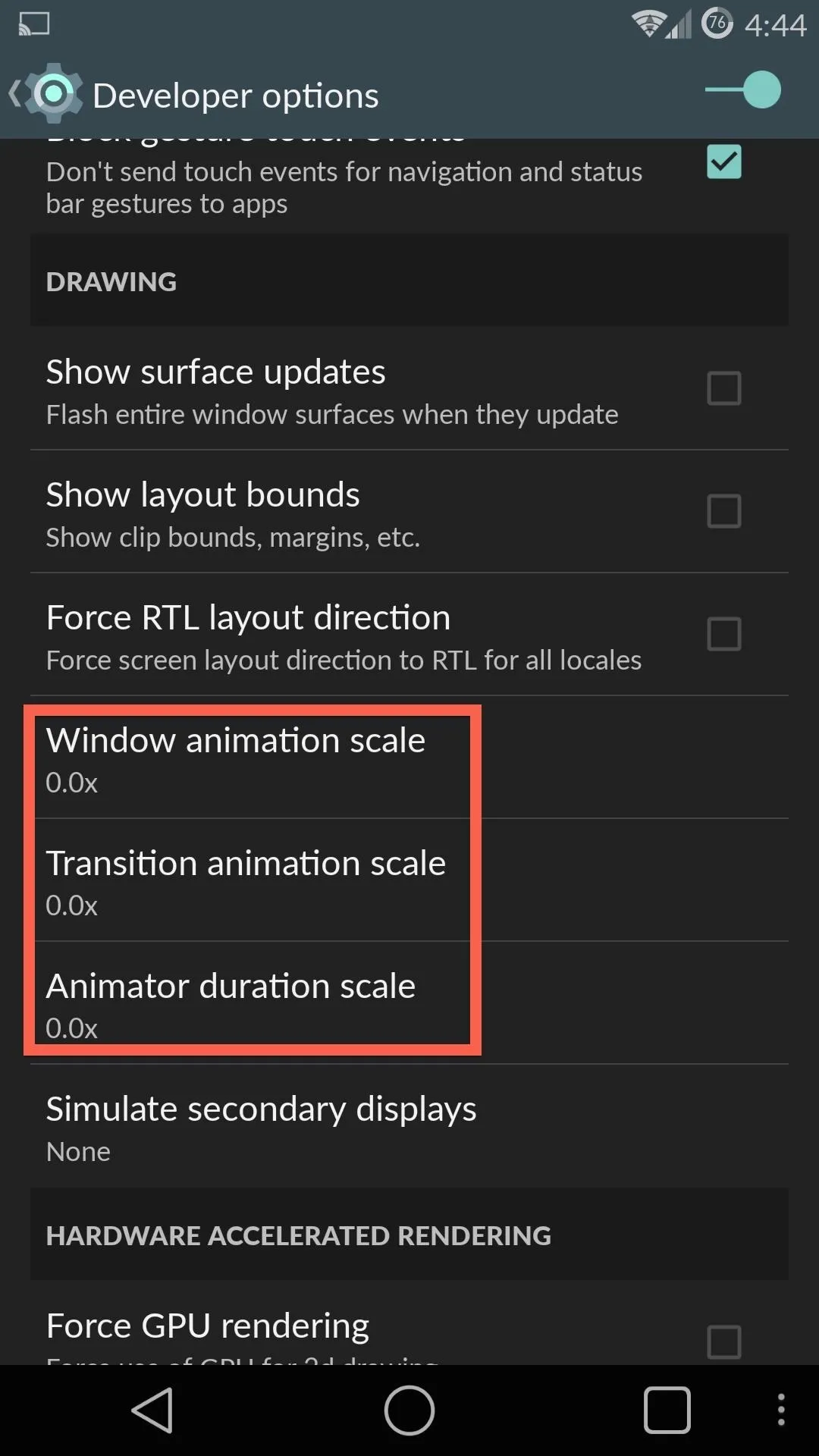Tap the Settings gear icon in header
The width and height of the screenshot is (819, 1456).
[53, 93]
